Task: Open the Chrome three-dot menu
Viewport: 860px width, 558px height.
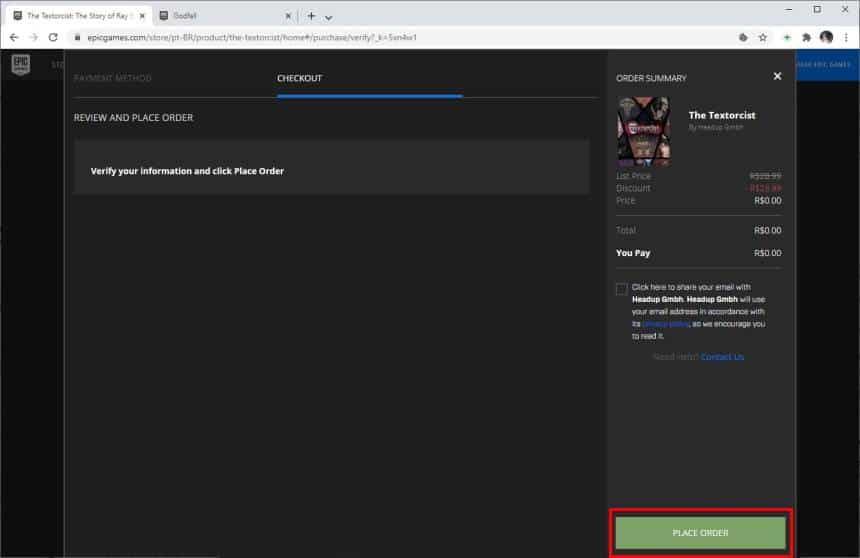Action: (846, 37)
